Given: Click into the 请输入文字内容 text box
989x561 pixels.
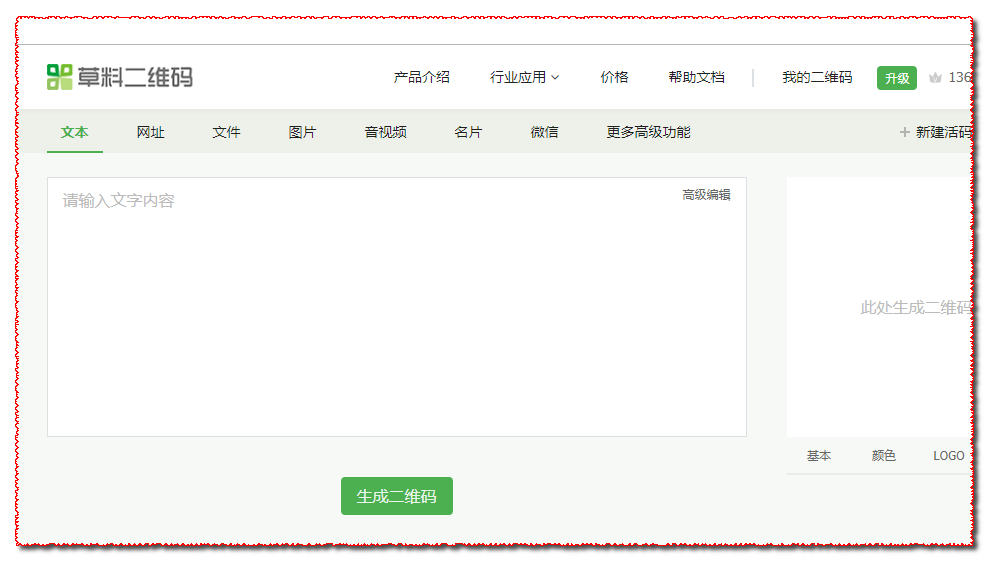Looking at the screenshot, I should 396,310.
